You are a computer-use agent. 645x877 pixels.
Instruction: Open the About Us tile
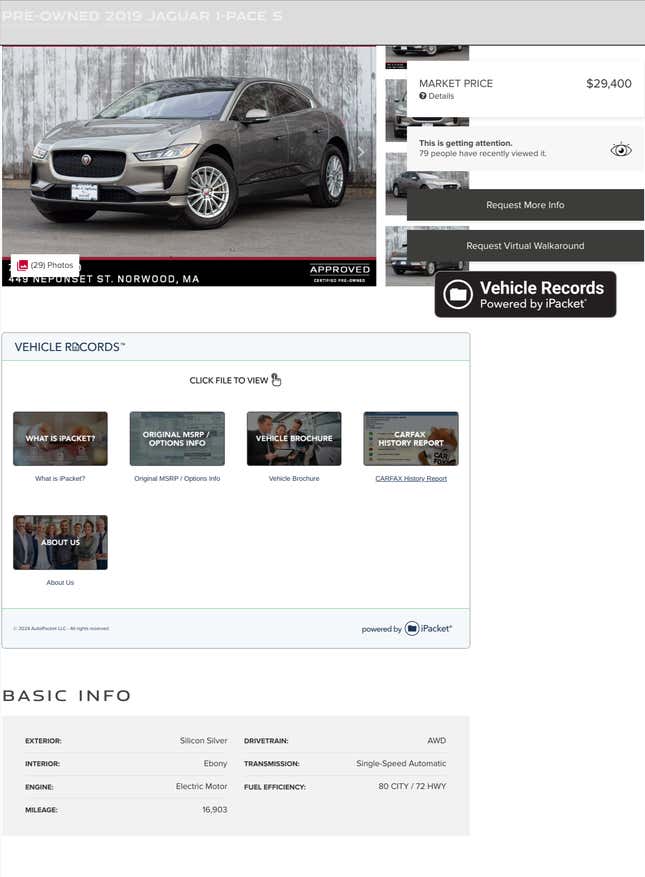click(x=60, y=542)
